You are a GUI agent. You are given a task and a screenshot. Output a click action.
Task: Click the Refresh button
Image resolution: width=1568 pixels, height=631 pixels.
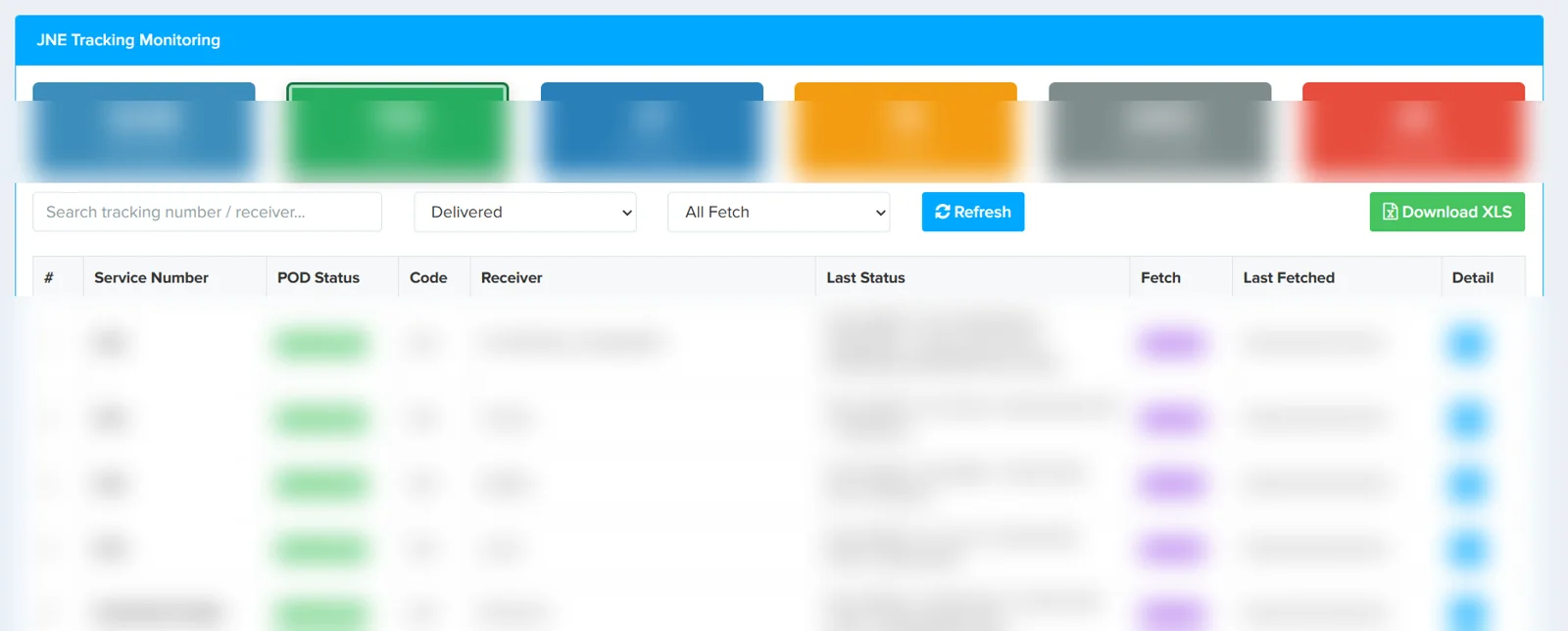[x=973, y=212]
